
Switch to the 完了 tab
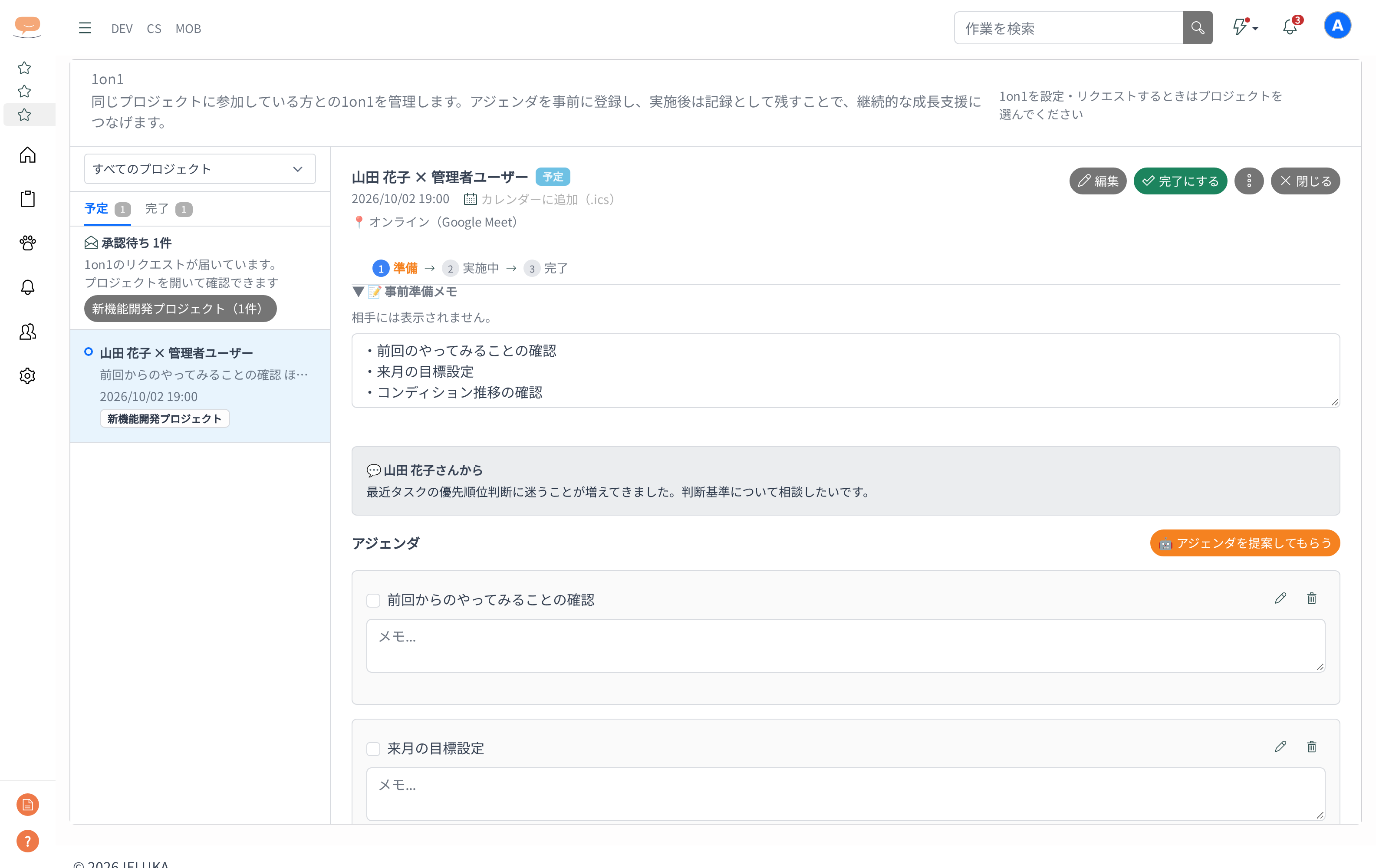[168, 209]
